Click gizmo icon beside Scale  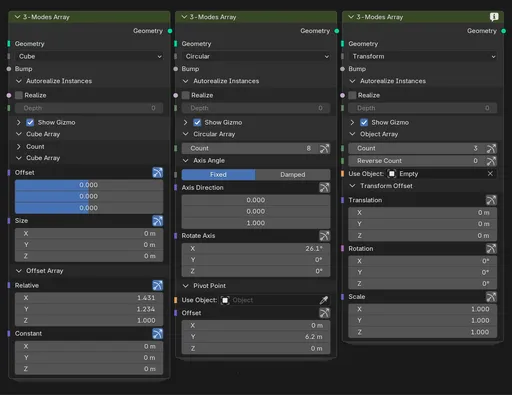[x=491, y=297]
